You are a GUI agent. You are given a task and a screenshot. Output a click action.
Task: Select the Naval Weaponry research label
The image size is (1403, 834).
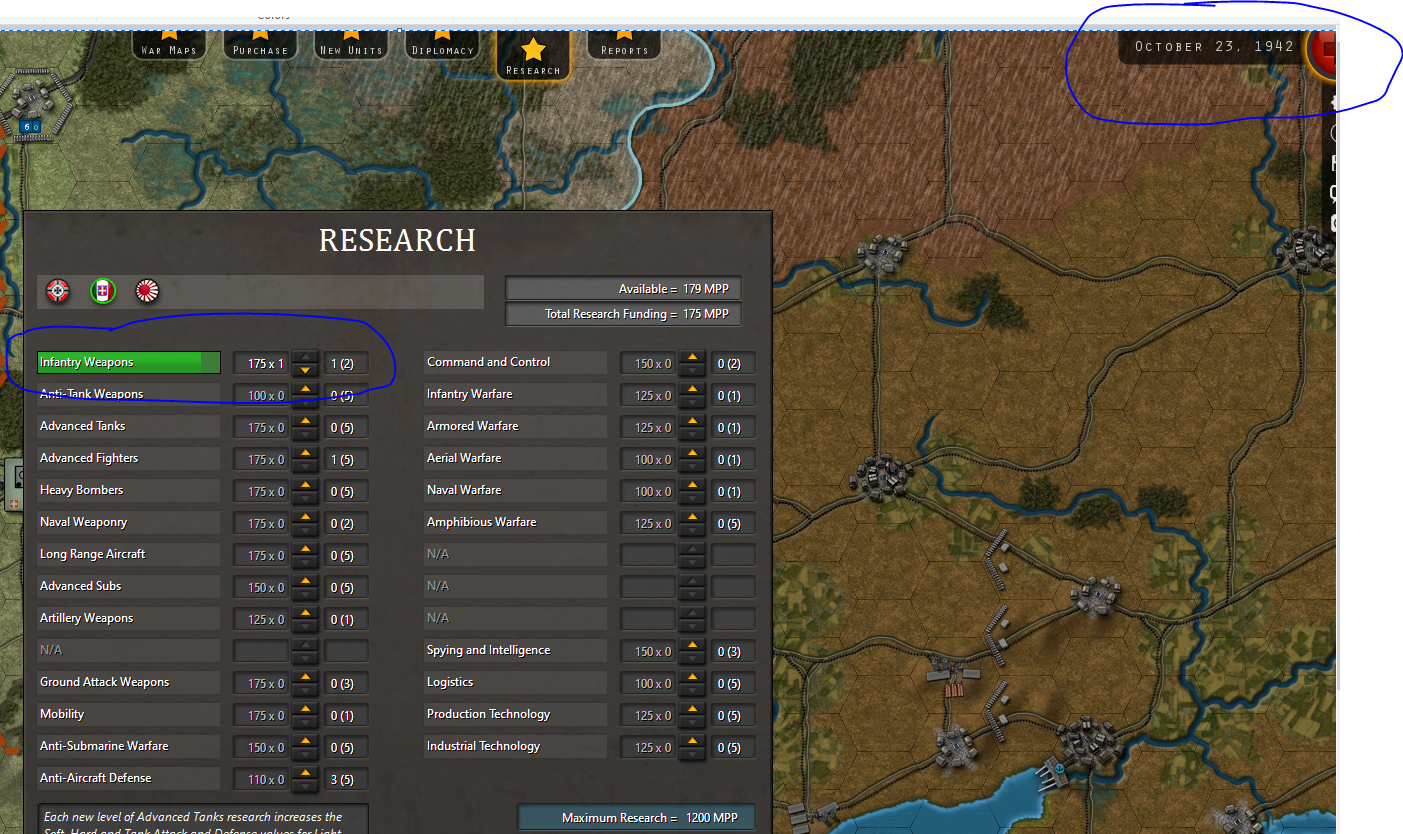[x=128, y=522]
